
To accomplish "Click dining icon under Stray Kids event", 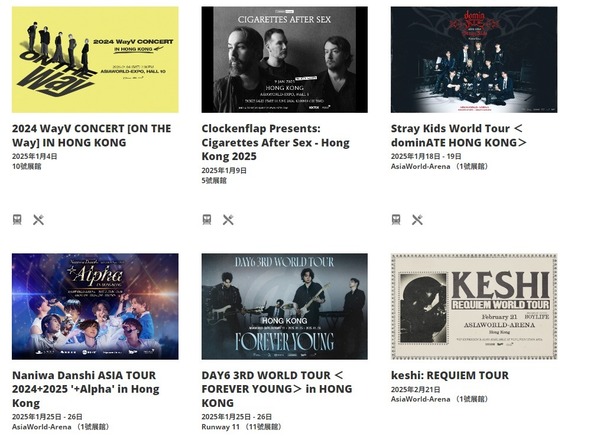I will pos(417,220).
